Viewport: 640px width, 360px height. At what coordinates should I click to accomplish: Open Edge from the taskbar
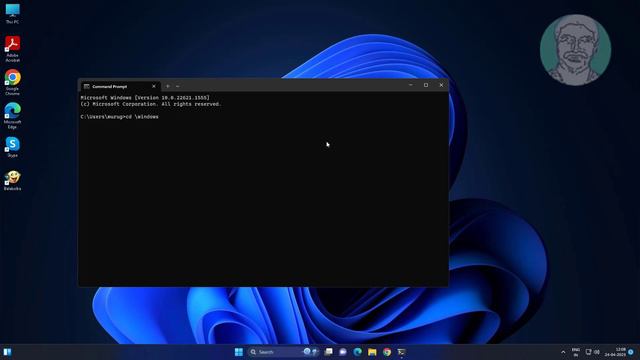point(358,352)
